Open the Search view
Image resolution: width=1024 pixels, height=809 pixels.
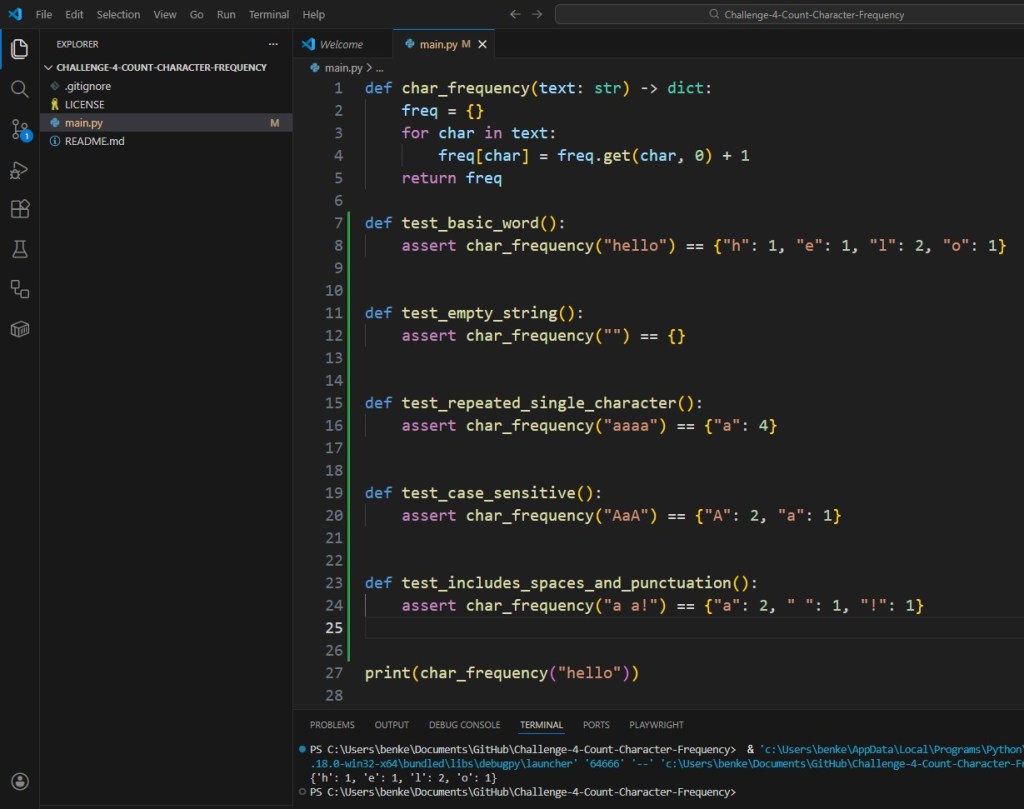click(x=19, y=89)
